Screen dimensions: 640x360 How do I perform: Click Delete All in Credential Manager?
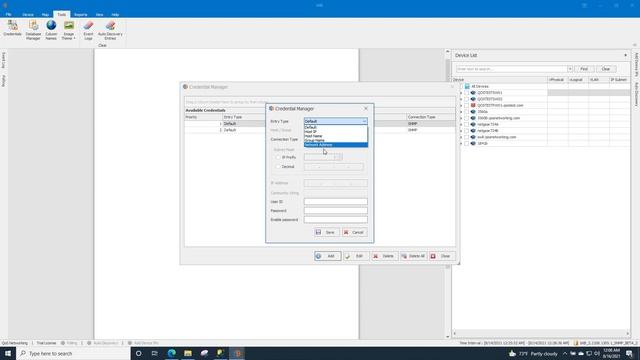click(x=413, y=256)
